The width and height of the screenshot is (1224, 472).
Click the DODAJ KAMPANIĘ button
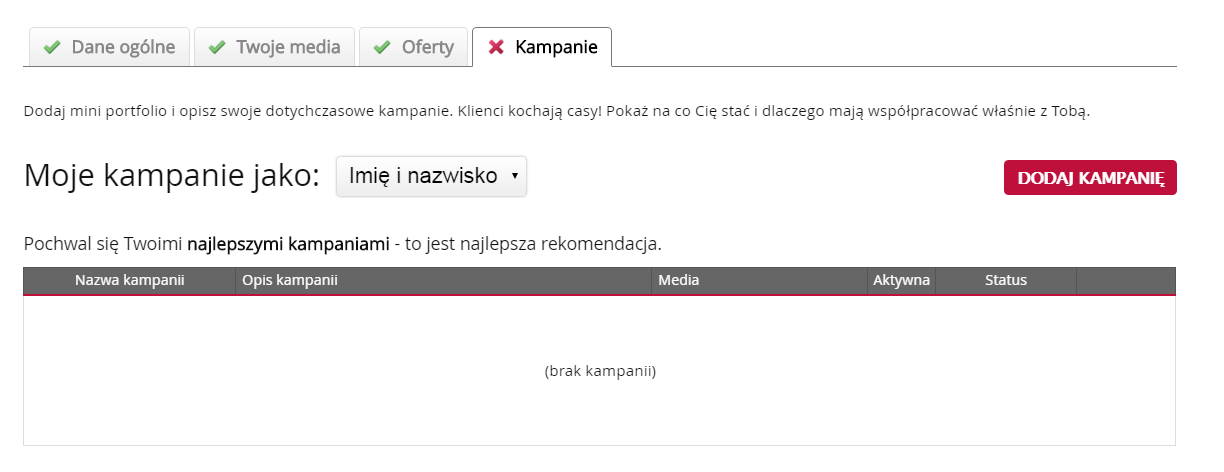click(x=1090, y=177)
